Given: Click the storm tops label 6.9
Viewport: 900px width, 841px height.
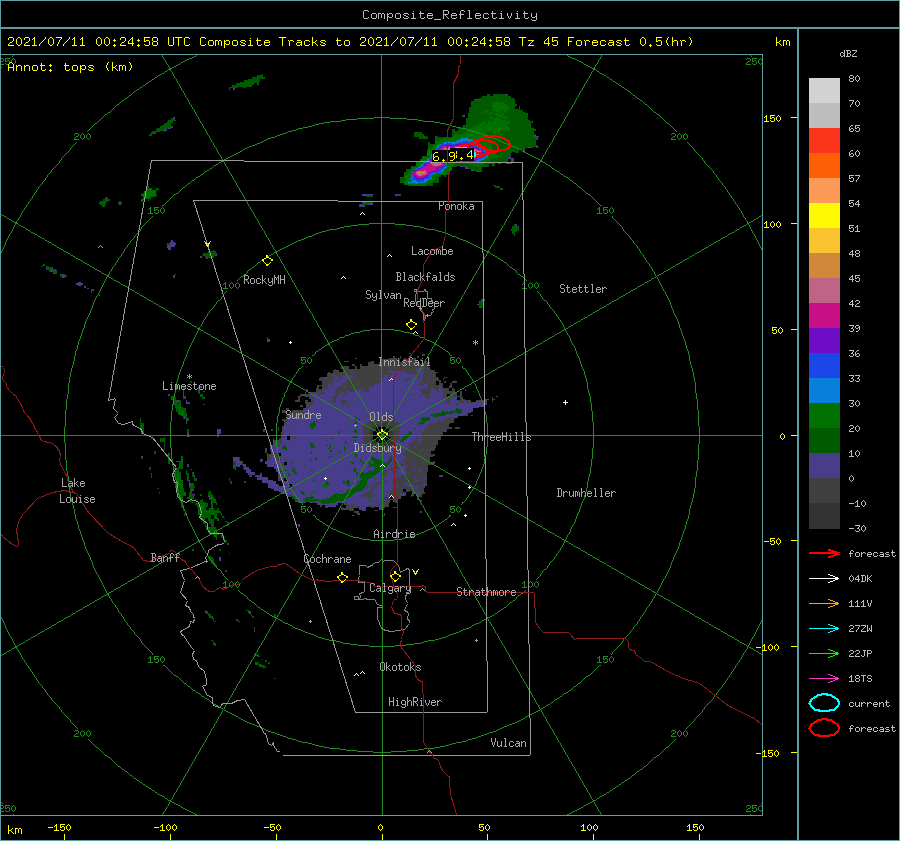Looking at the screenshot, I should point(444,156).
